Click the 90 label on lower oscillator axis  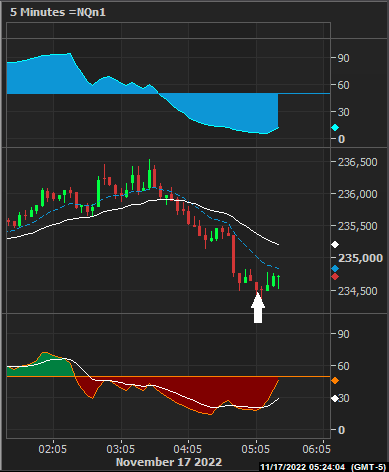(344, 334)
